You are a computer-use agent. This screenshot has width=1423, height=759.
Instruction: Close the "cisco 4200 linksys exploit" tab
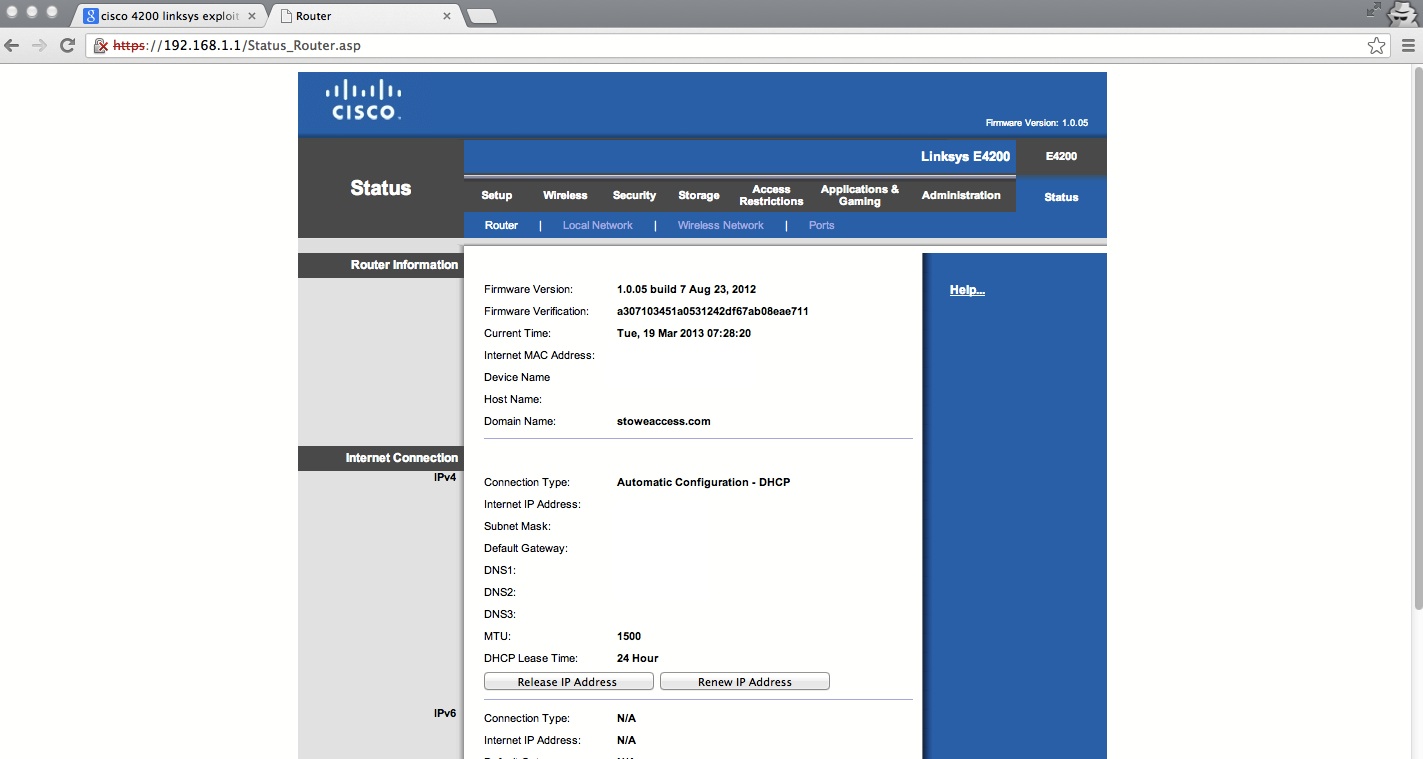[x=252, y=16]
